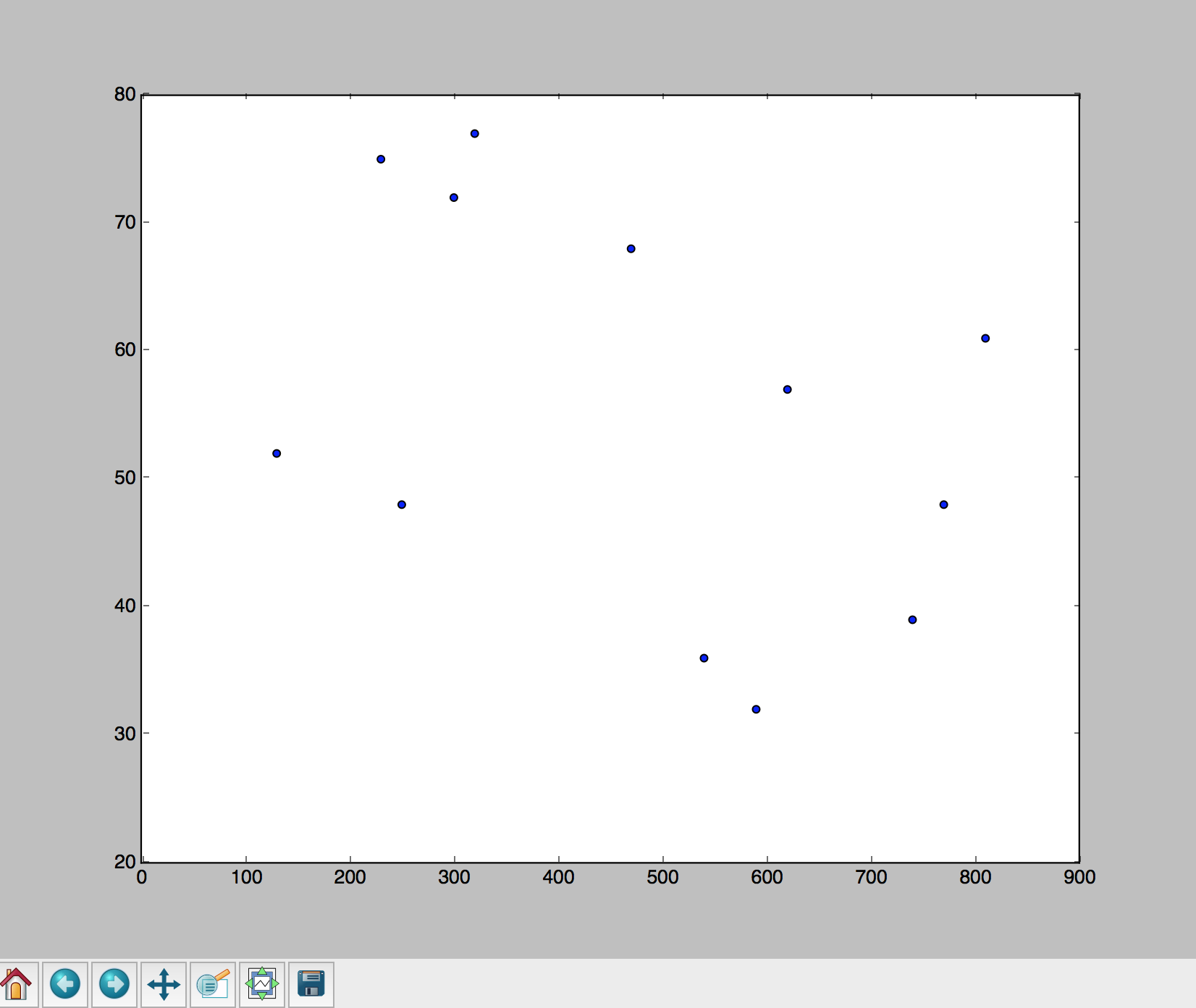
Task: Click the x-axis tick label 200
Action: coord(350,878)
